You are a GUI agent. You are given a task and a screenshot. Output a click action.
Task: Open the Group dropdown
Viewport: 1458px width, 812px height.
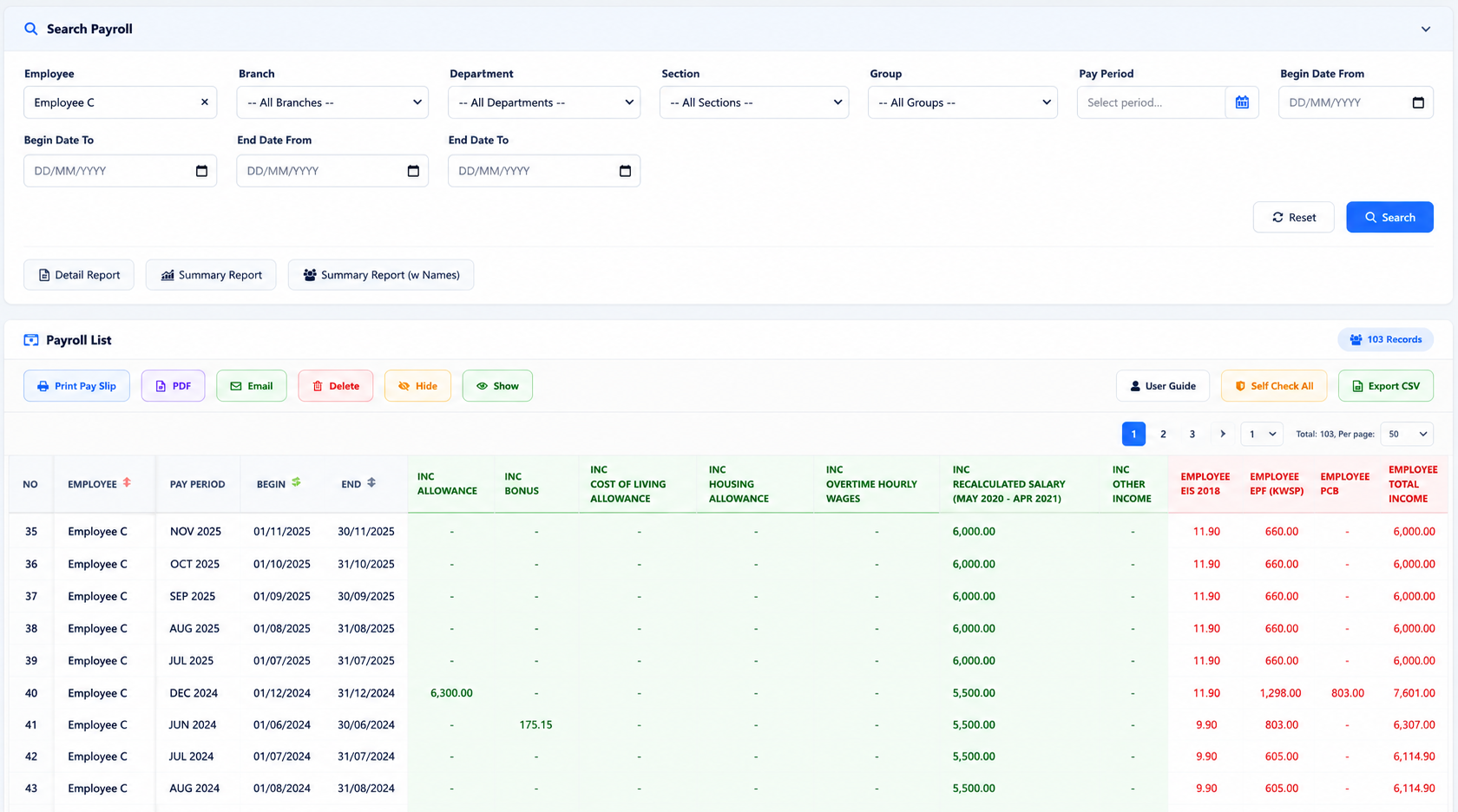pos(962,102)
